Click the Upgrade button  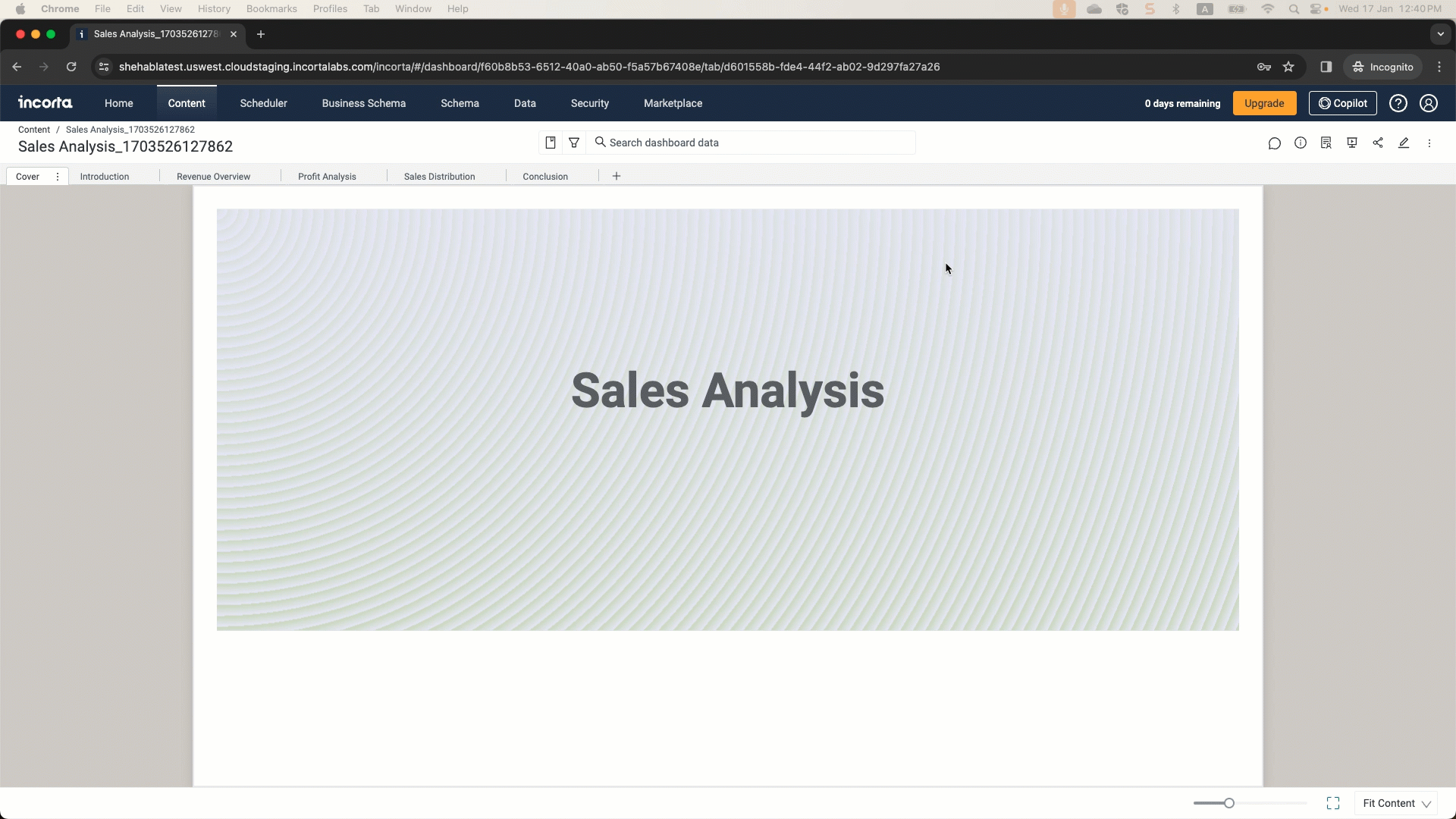tap(1264, 103)
